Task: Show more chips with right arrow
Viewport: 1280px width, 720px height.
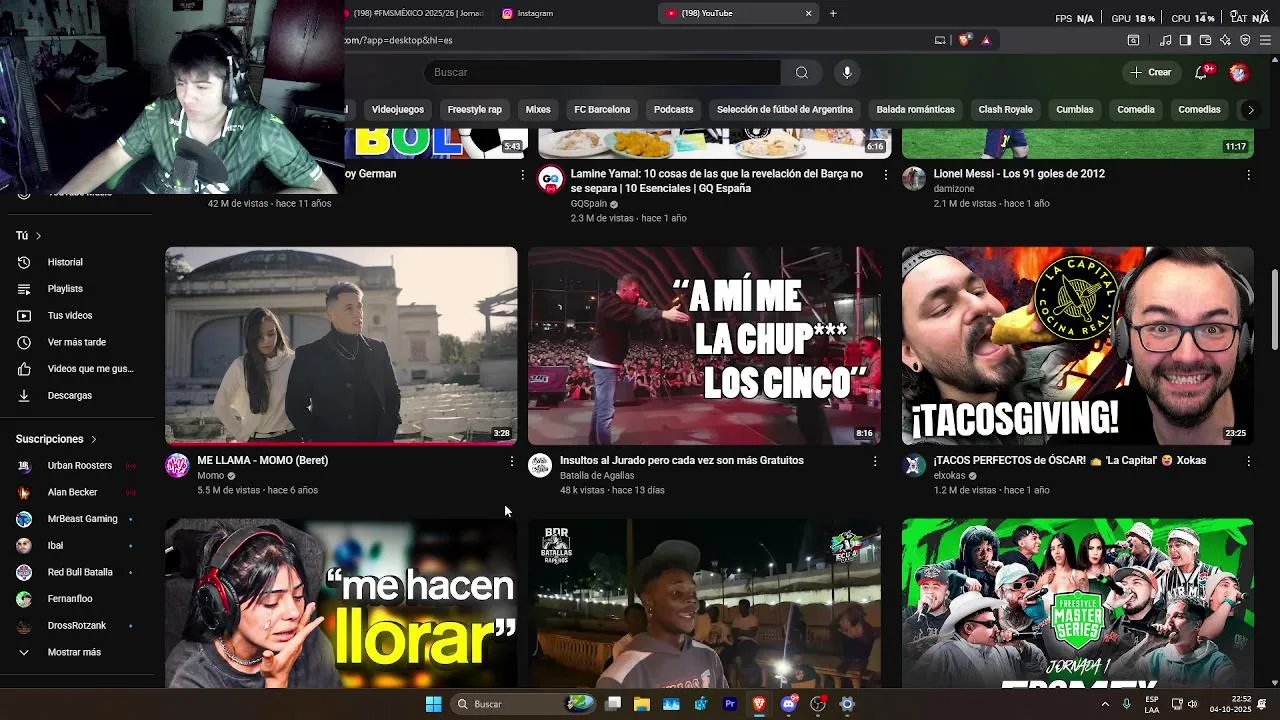Action: [x=1250, y=109]
